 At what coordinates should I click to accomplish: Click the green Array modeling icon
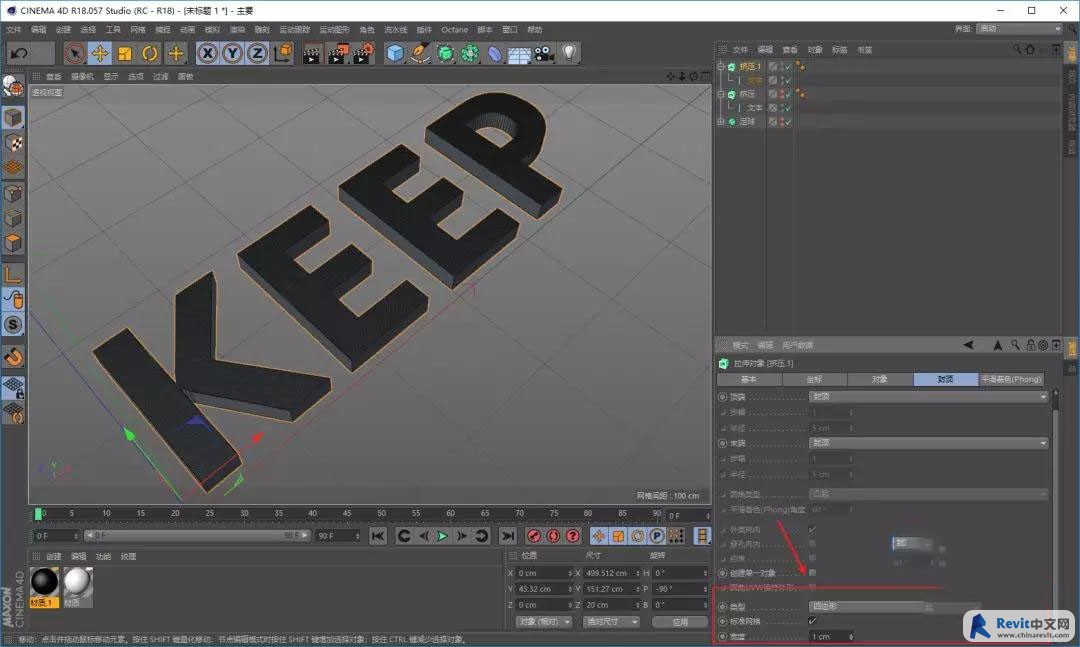470,53
